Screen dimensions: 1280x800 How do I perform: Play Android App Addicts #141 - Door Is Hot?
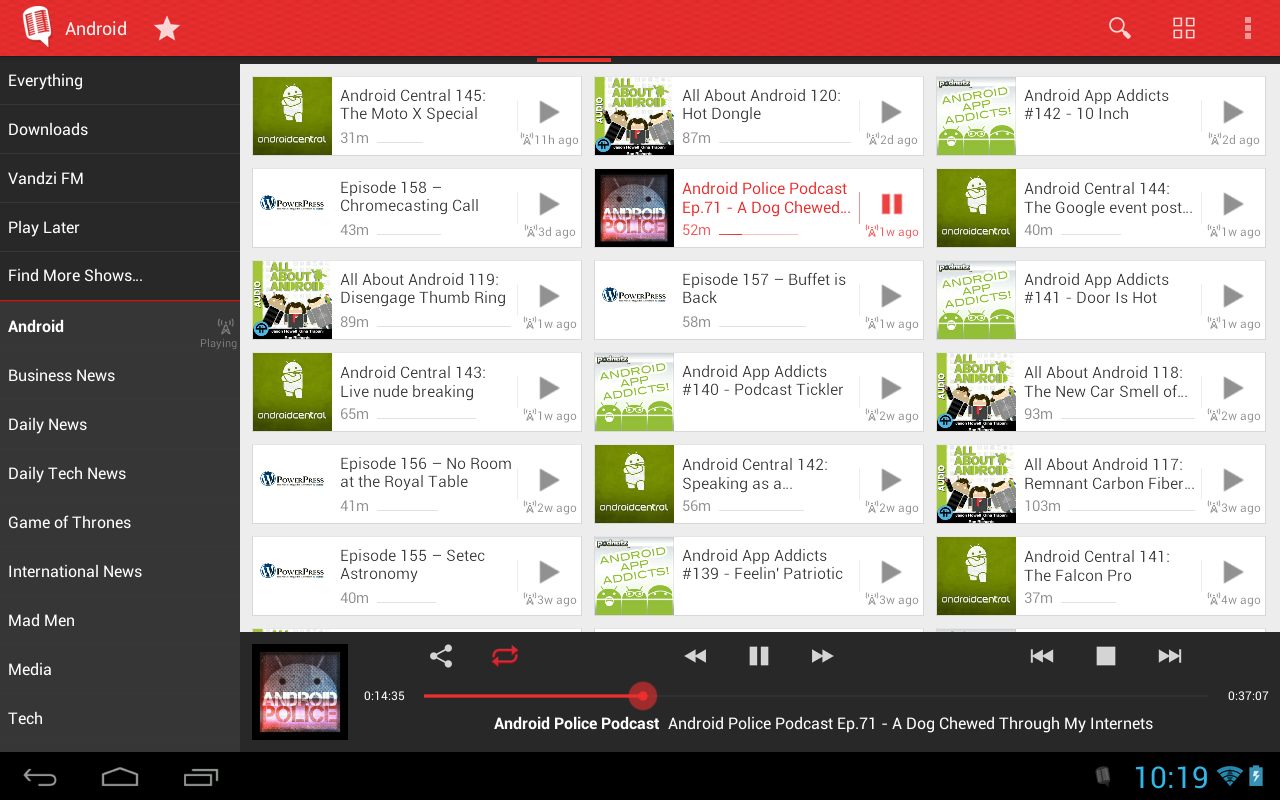click(x=1233, y=296)
